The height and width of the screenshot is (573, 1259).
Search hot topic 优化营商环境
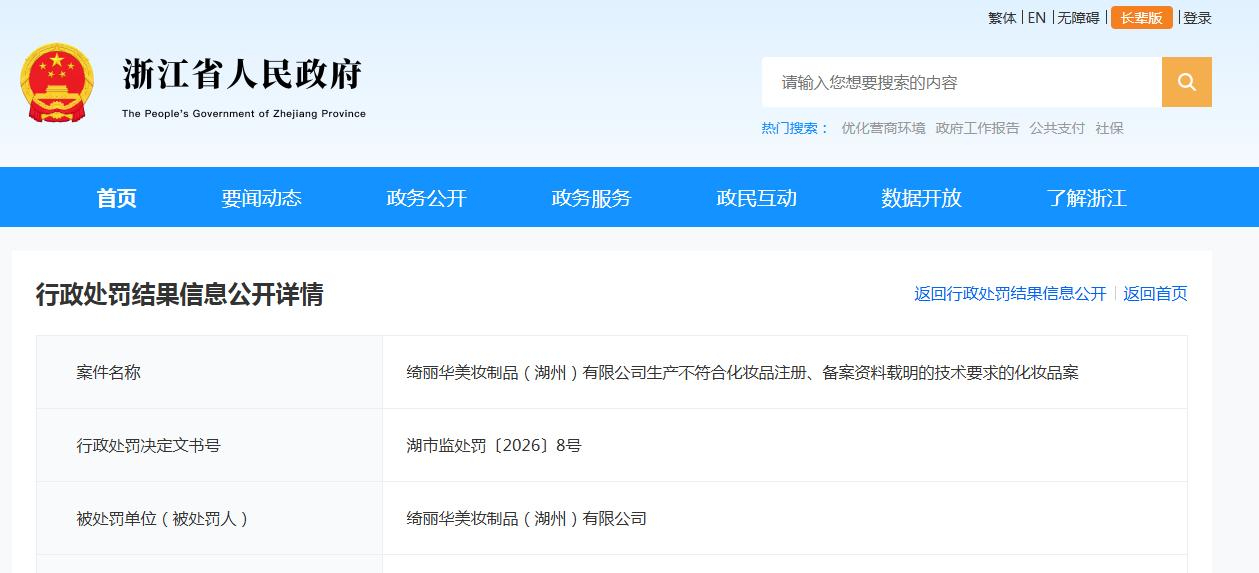point(883,128)
